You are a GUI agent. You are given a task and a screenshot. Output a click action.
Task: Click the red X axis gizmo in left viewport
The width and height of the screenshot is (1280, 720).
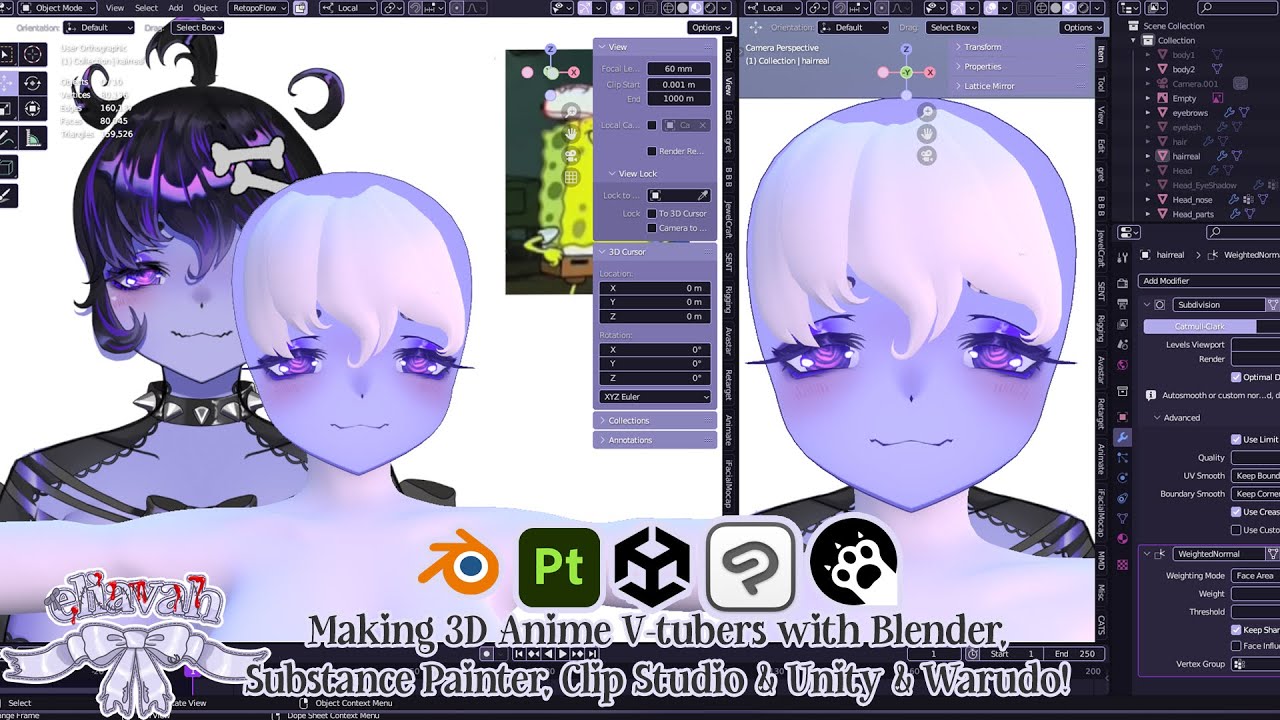tap(574, 72)
